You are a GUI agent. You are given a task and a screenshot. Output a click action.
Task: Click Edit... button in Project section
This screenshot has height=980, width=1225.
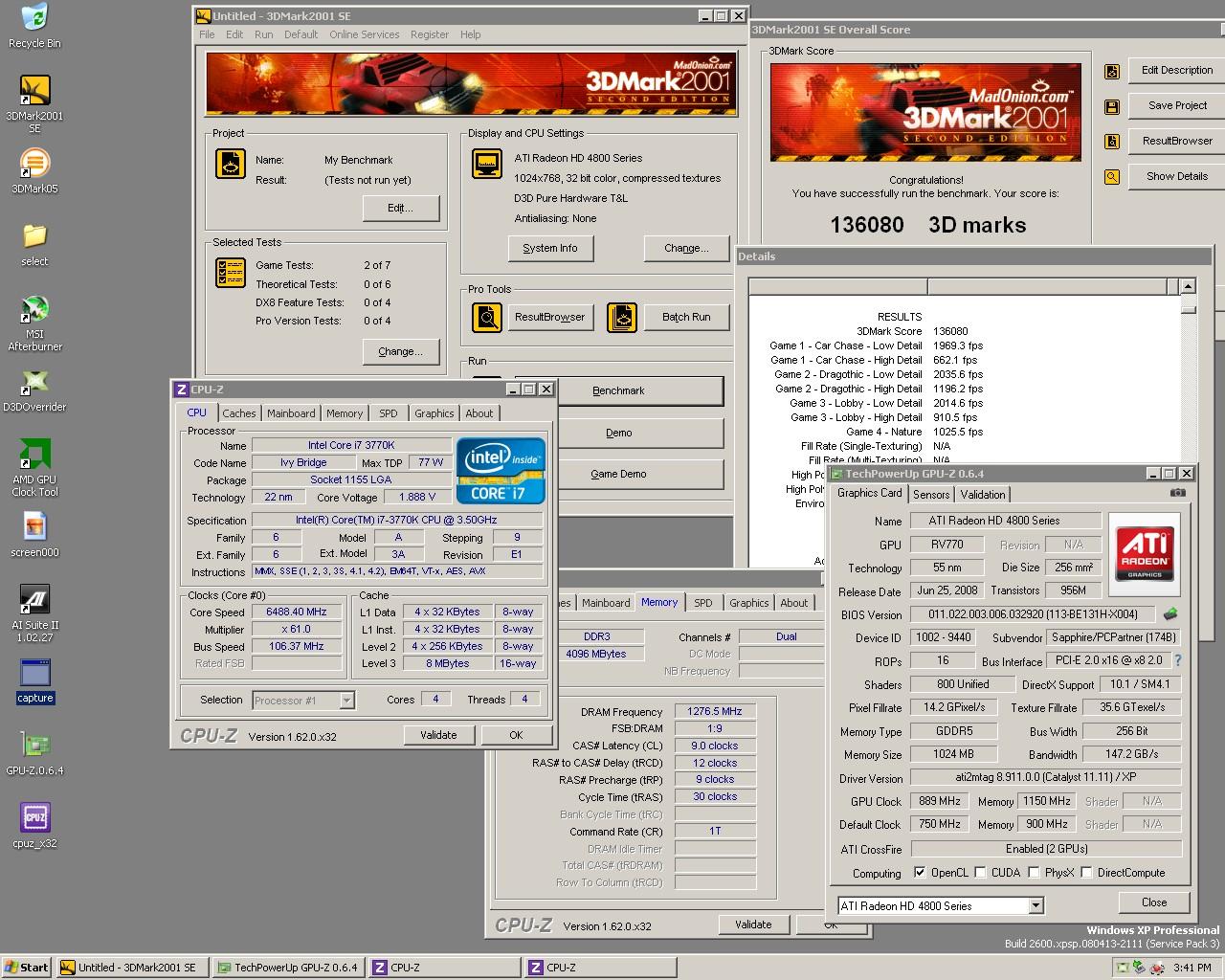[x=400, y=208]
